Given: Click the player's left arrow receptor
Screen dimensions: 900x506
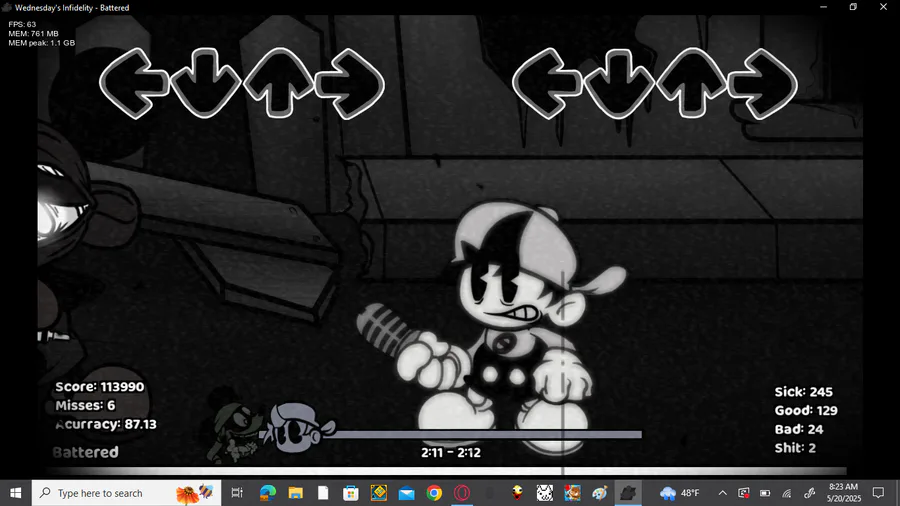Looking at the screenshot, I should [x=546, y=84].
